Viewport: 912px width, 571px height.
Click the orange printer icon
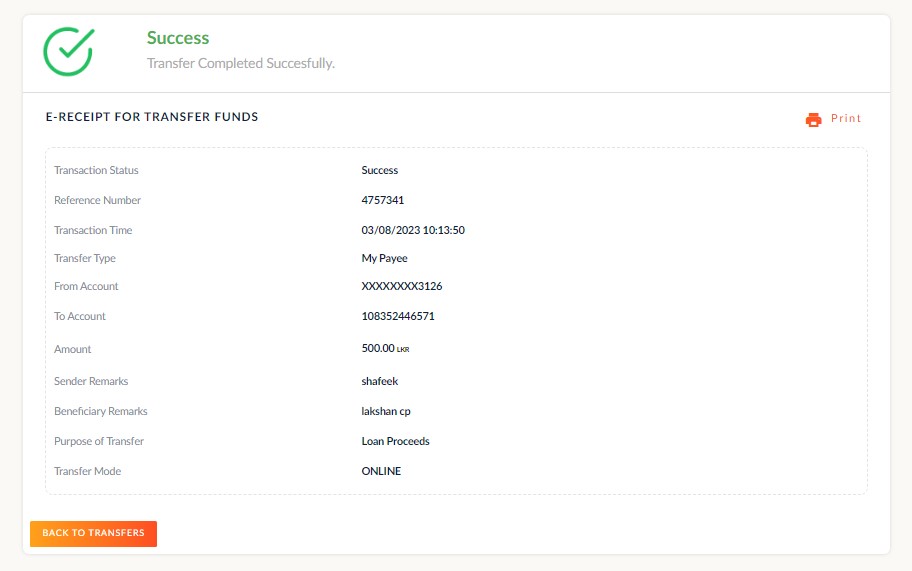pyautogui.click(x=813, y=120)
